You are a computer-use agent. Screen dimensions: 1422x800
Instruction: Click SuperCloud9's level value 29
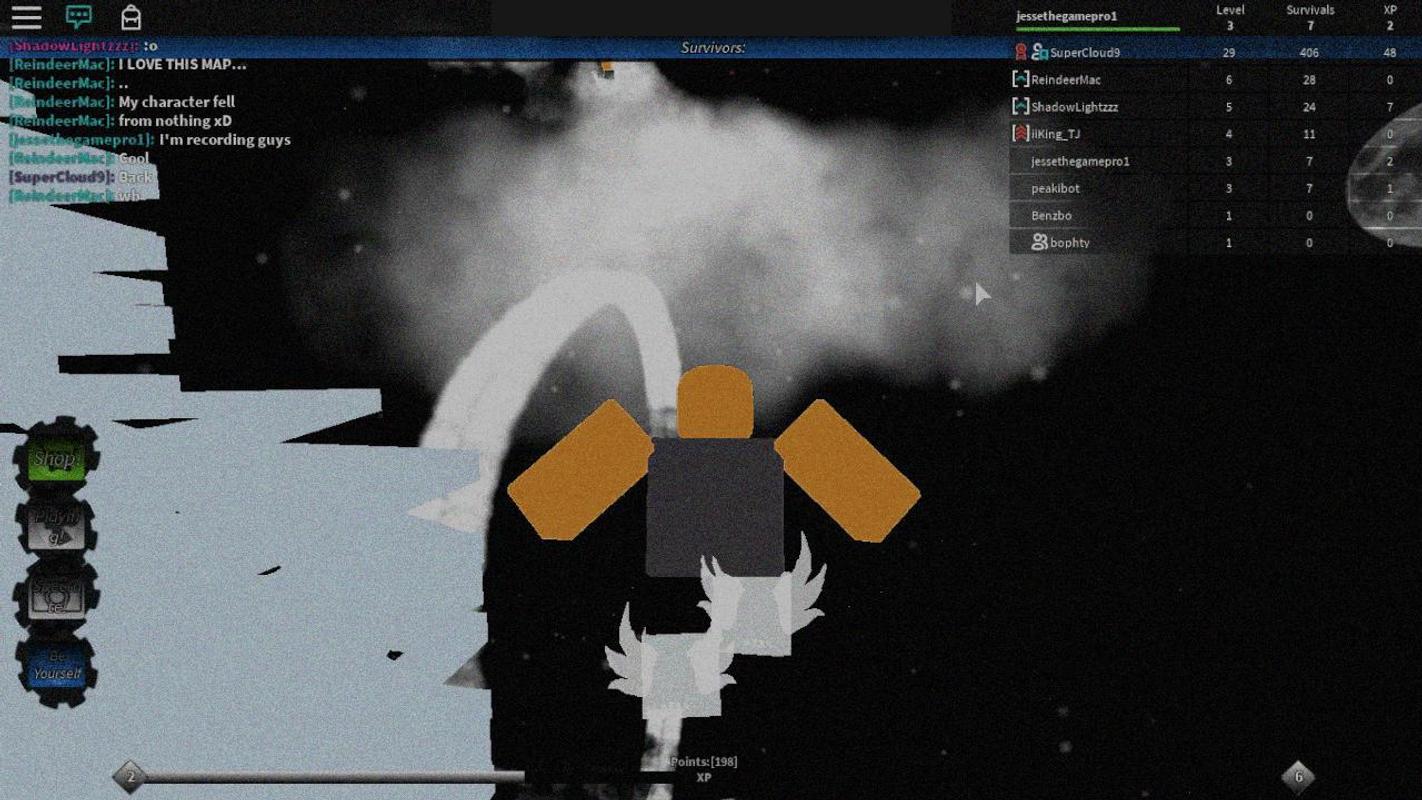(1229, 53)
